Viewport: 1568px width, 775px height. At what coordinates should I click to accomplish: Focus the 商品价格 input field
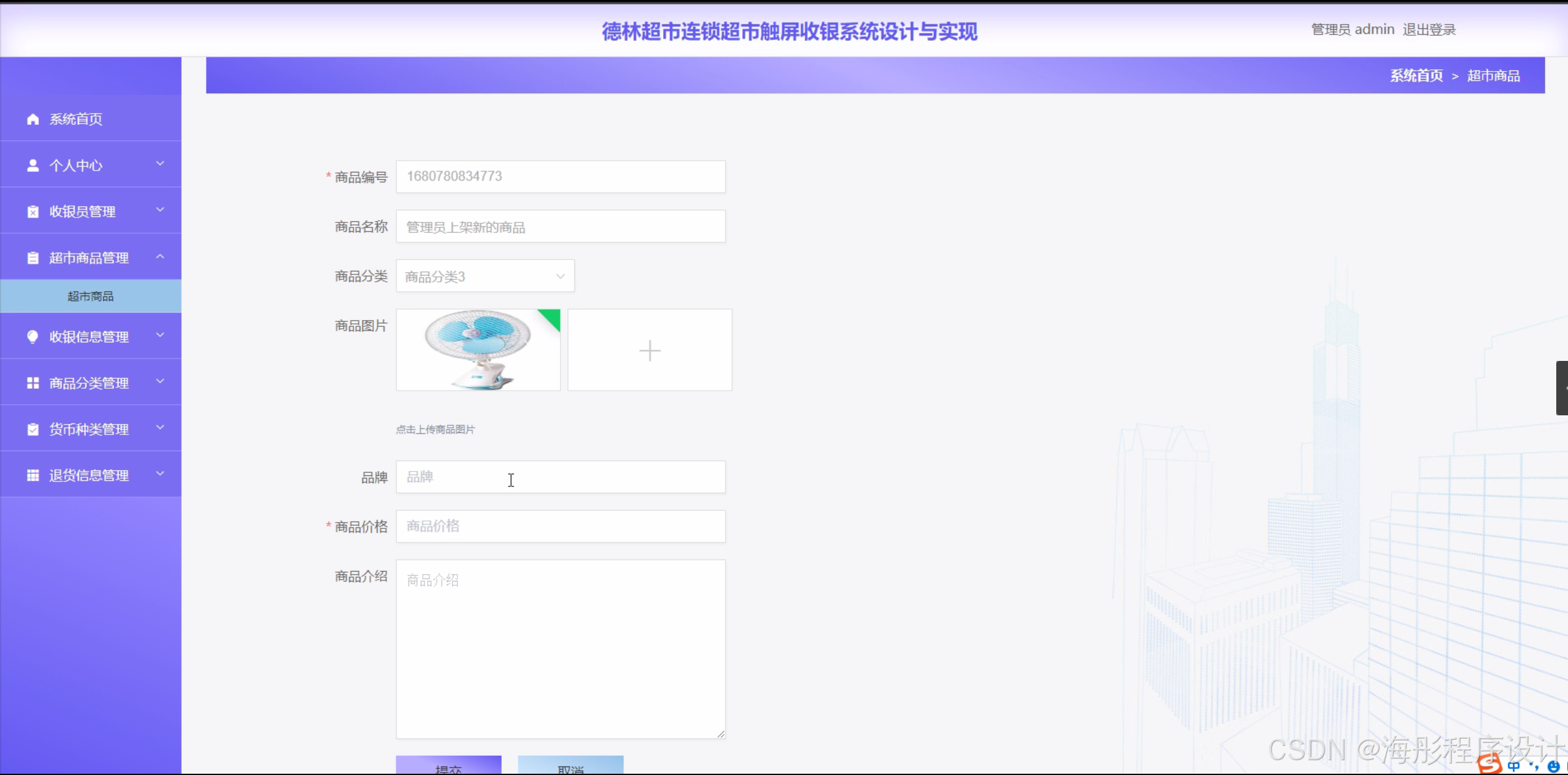pos(560,527)
